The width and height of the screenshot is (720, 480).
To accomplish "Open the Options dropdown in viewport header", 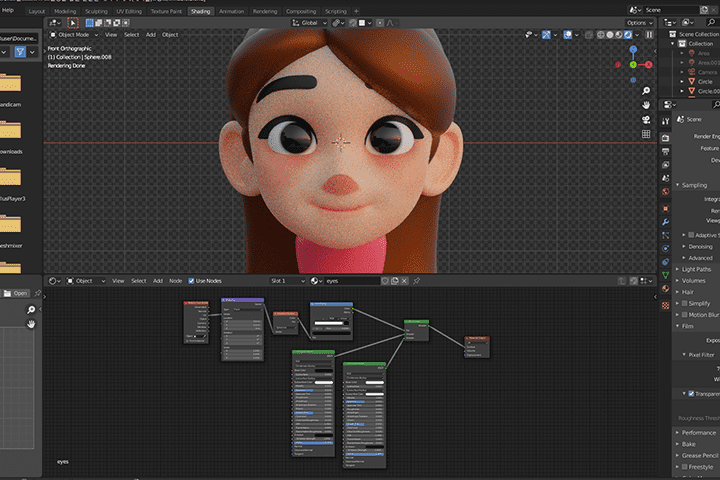I will tap(640, 23).
